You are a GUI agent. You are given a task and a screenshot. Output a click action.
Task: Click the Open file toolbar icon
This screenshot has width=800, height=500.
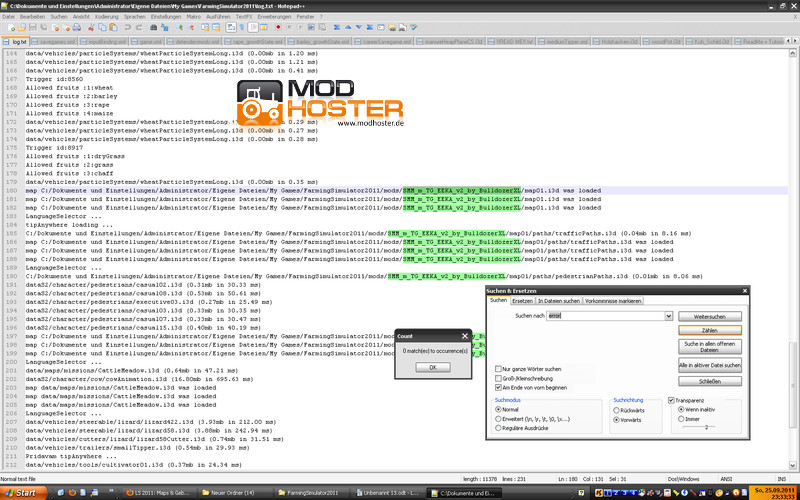[x=22, y=28]
